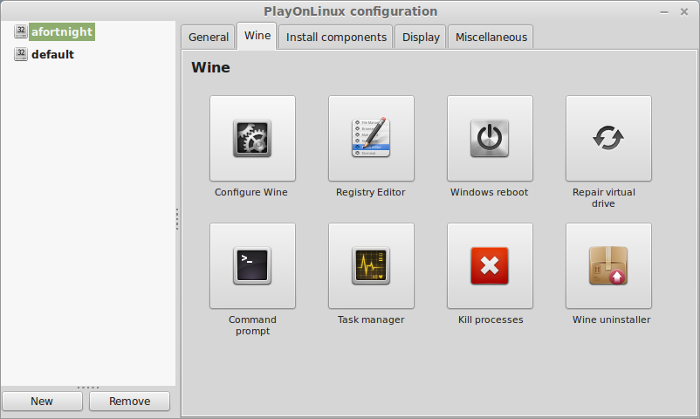This screenshot has width=700, height=419.
Task: Click Kill processes red X icon
Action: tap(490, 266)
